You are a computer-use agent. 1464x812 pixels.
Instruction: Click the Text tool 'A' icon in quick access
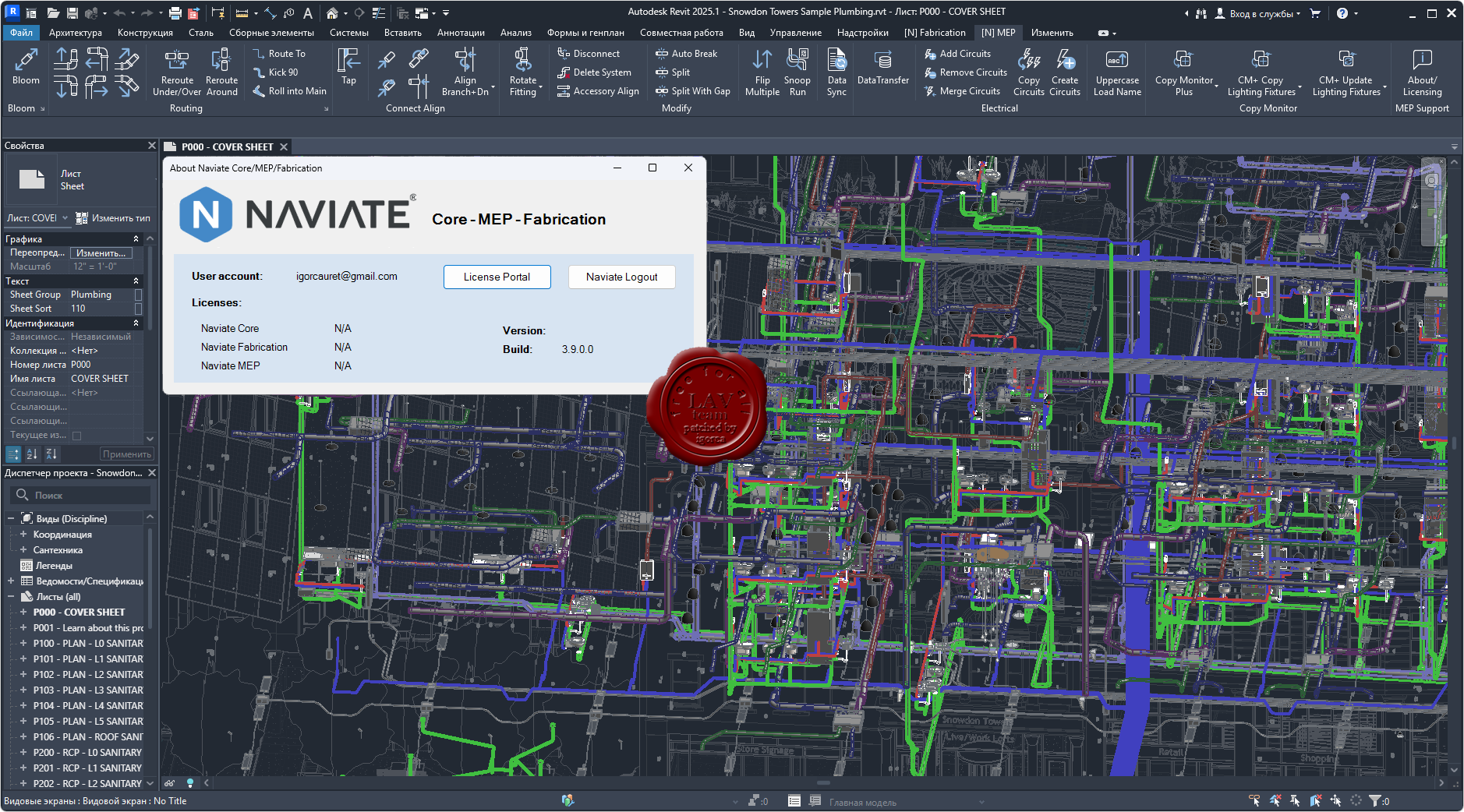coord(308,13)
